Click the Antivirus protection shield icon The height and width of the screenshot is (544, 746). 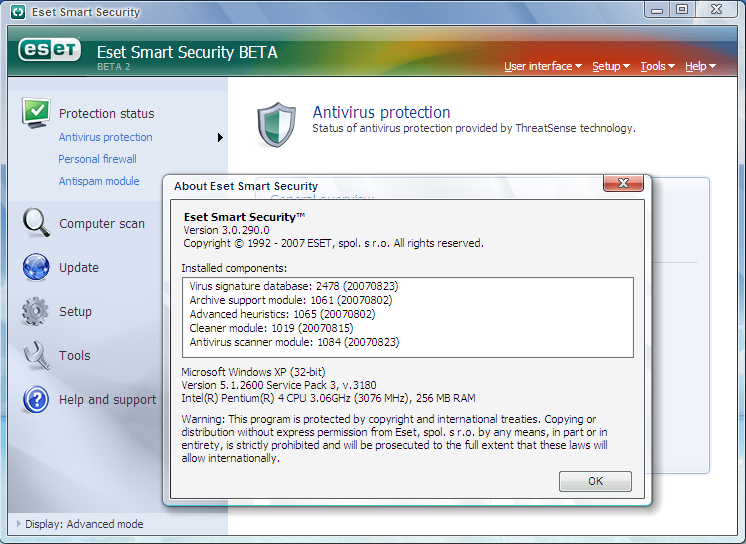click(275, 123)
